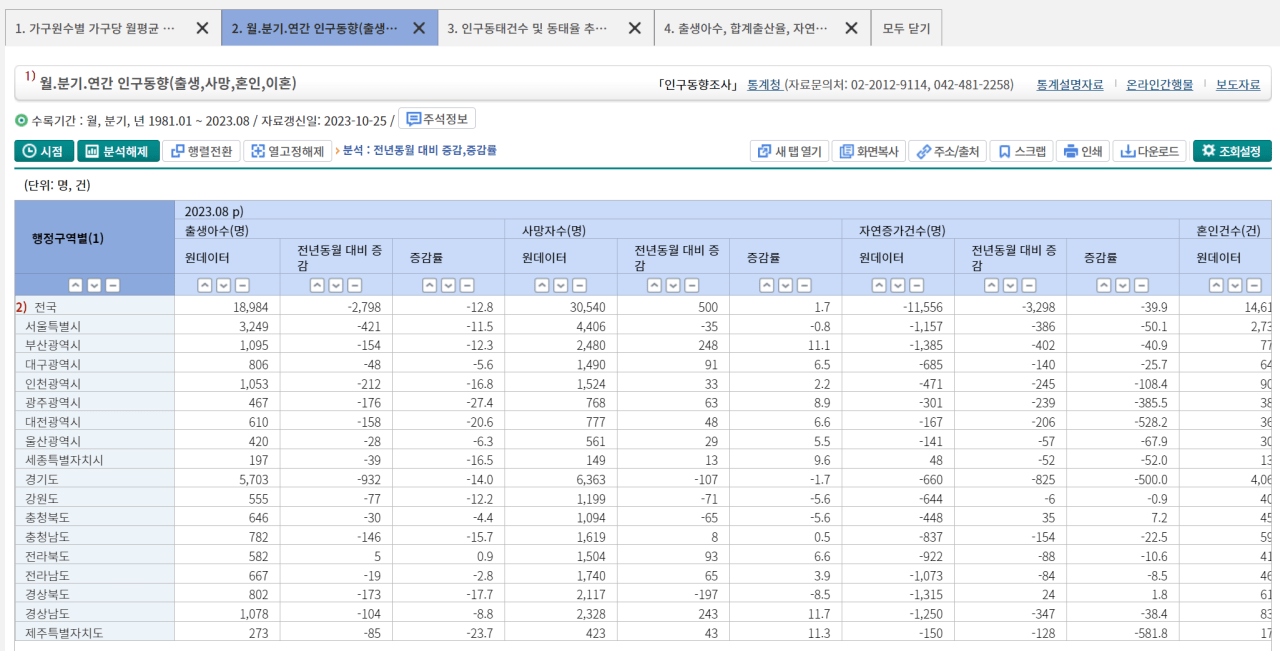Switch to tab 1 가구원수별 가구당 월평균
The width and height of the screenshot is (1280, 651).
coord(95,28)
